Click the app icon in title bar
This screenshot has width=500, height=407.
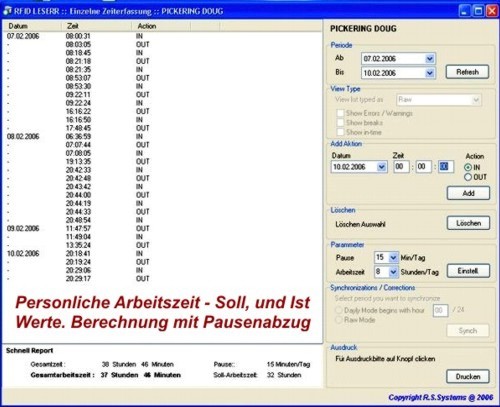click(7, 11)
